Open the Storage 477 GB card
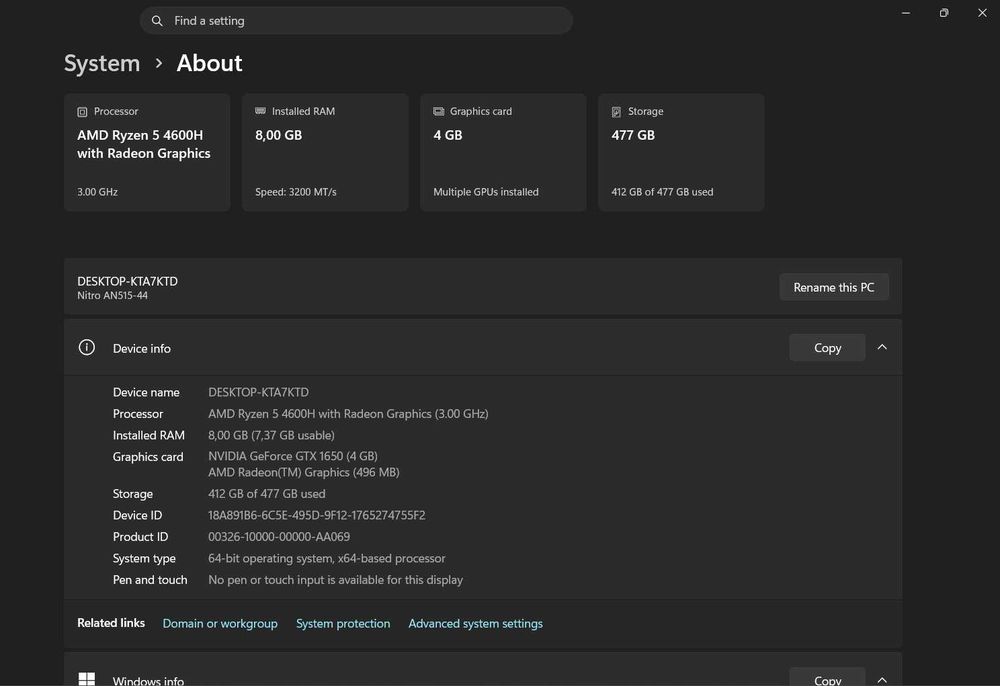Screen dimensions: 1000x686 coord(681,152)
